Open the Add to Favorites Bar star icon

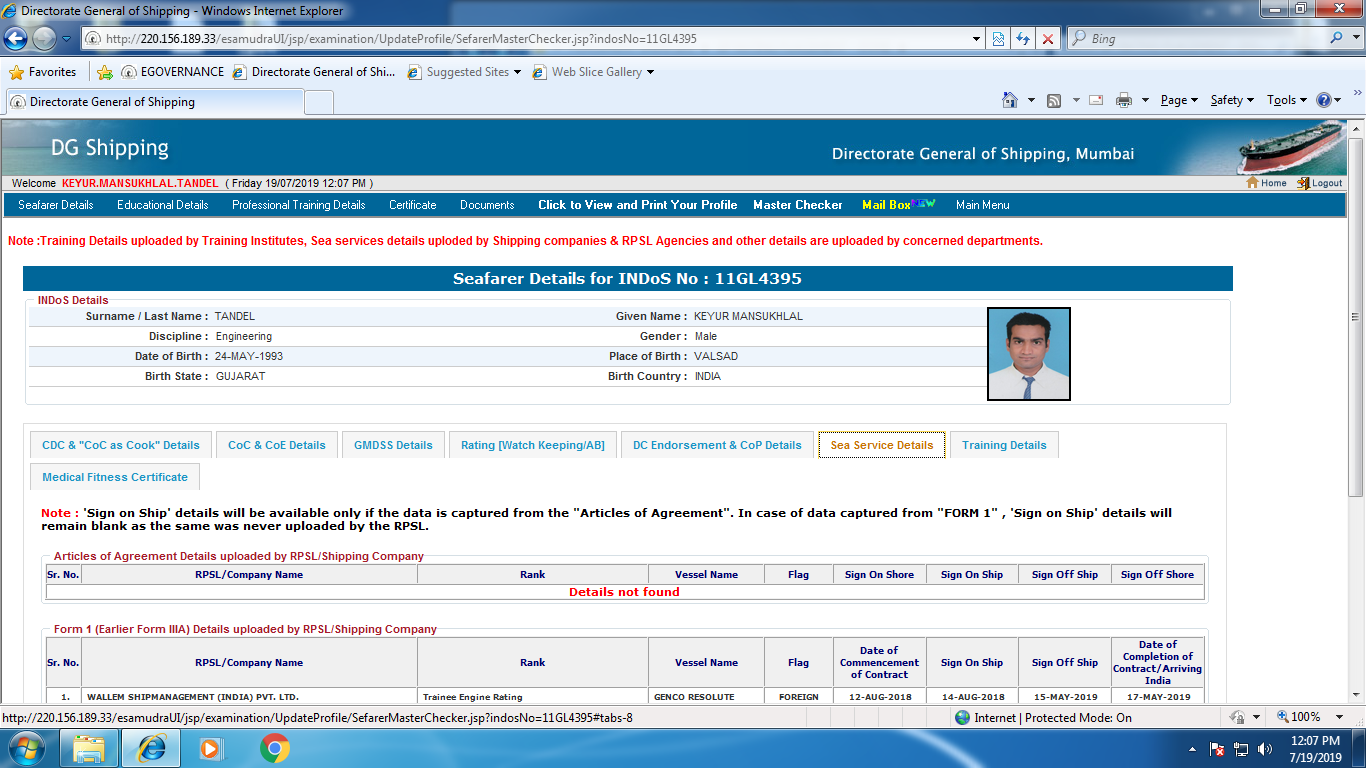click(x=105, y=72)
